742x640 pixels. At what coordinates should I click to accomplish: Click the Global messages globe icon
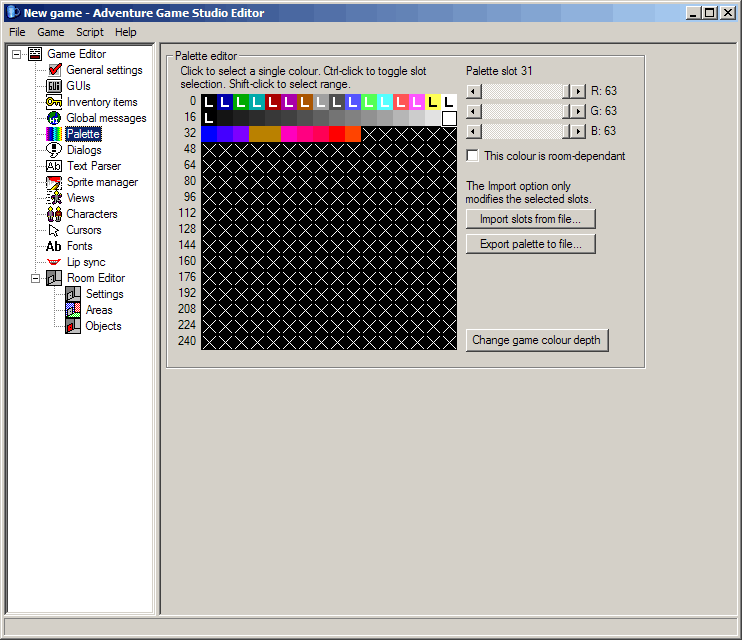click(x=54, y=118)
